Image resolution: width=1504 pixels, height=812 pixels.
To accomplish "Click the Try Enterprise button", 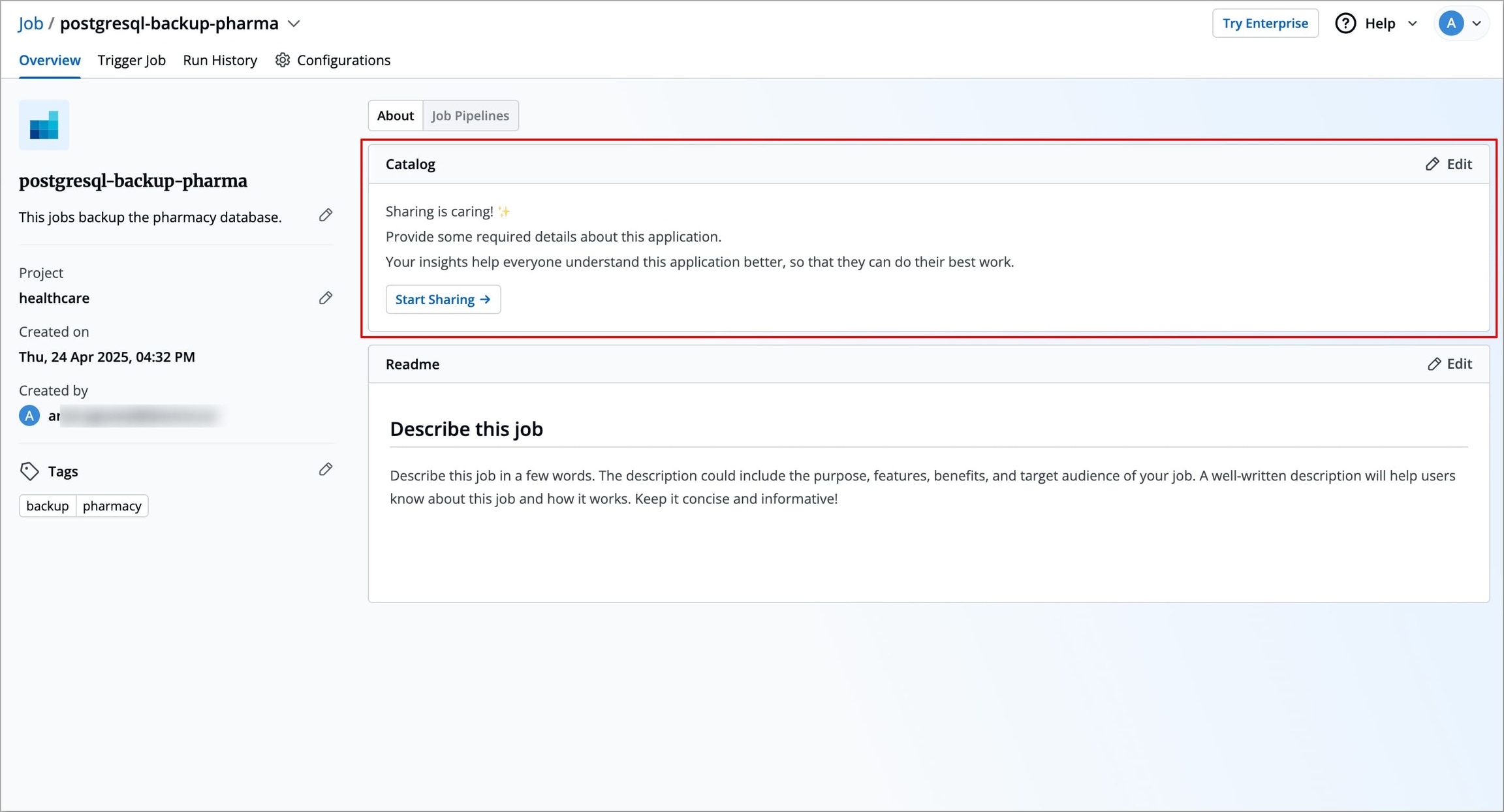I will click(1264, 23).
